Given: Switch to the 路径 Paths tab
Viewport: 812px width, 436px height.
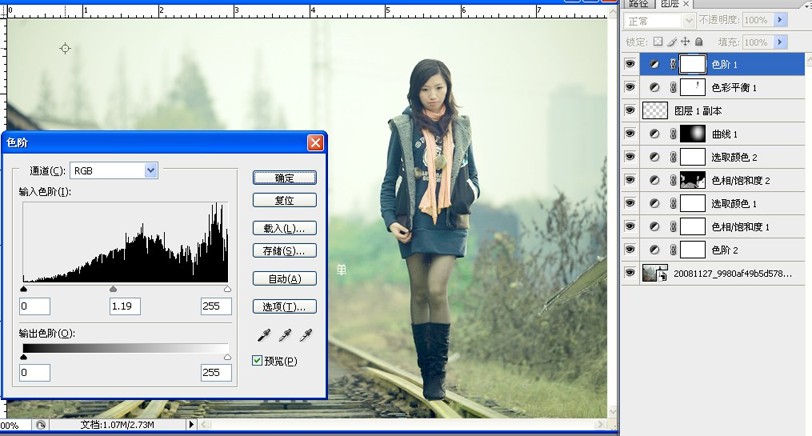Looking at the screenshot, I should pyautogui.click(x=639, y=4).
